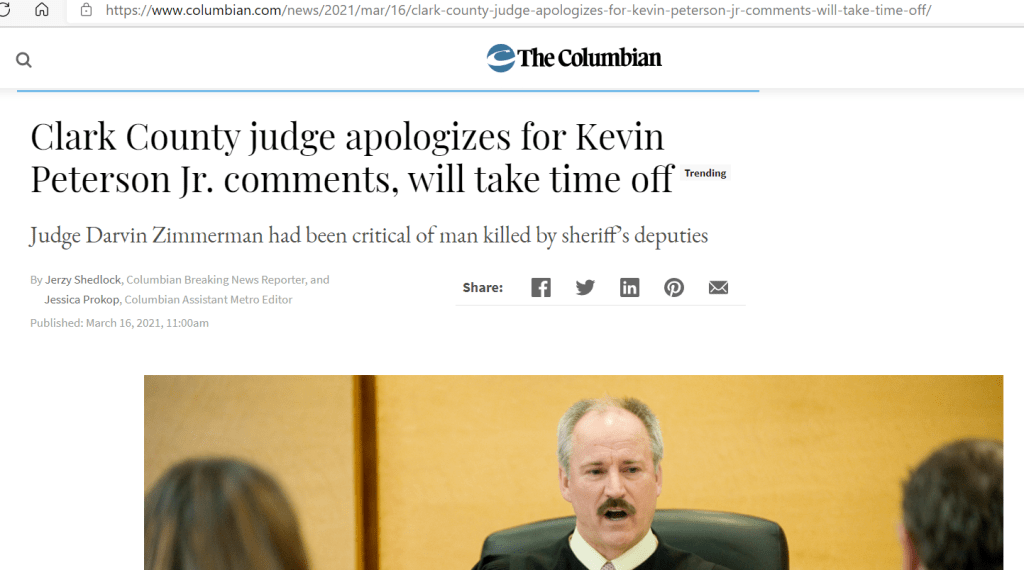Open author Jessica Prokop's profile link
Viewport: 1024px width, 570px height.
coord(82,300)
